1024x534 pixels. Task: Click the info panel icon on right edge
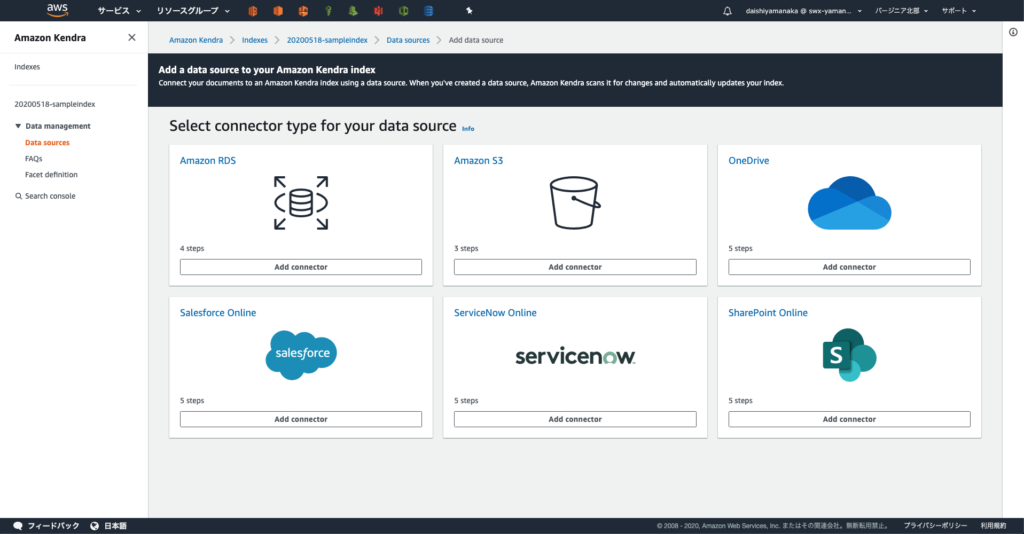pos(1013,32)
